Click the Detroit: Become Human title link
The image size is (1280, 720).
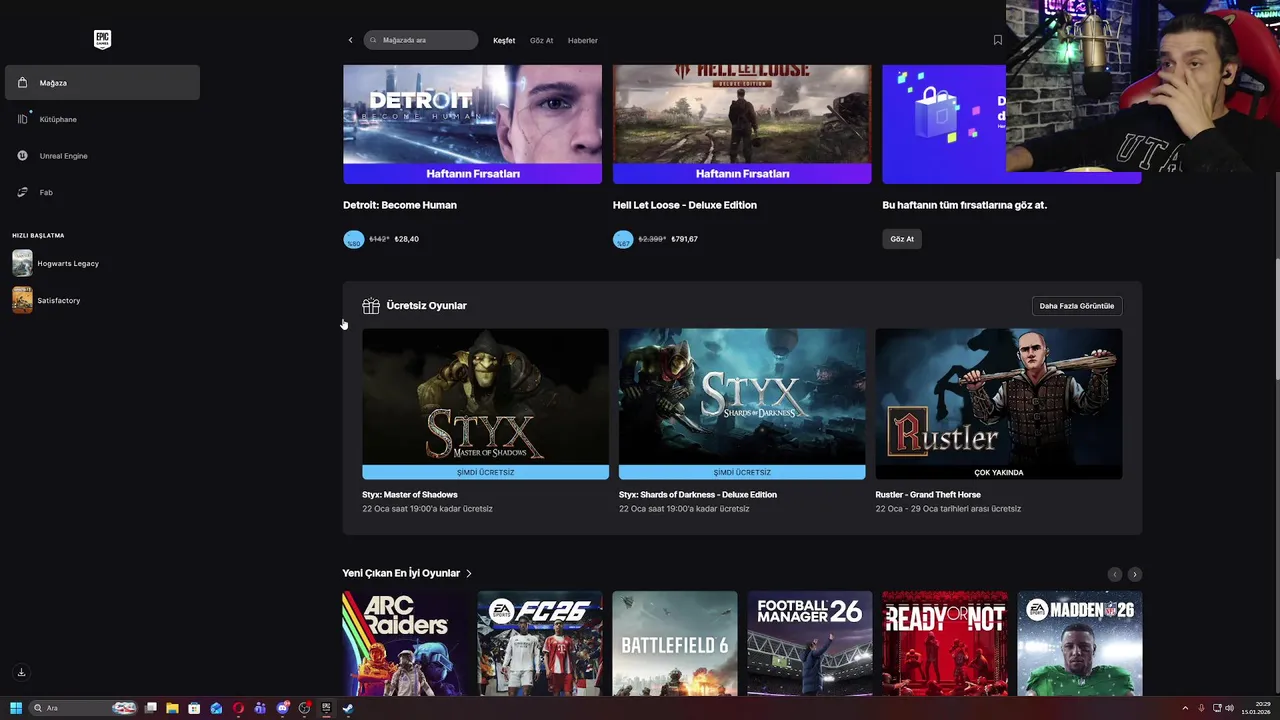[x=400, y=205]
